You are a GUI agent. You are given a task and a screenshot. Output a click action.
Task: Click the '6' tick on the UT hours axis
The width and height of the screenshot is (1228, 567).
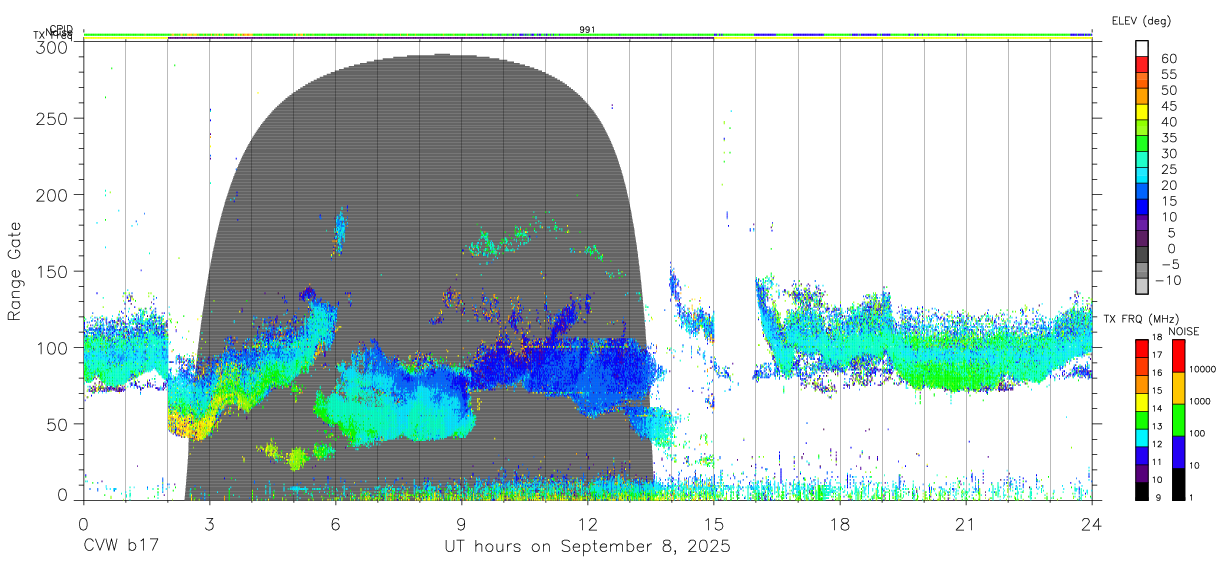tap(336, 524)
